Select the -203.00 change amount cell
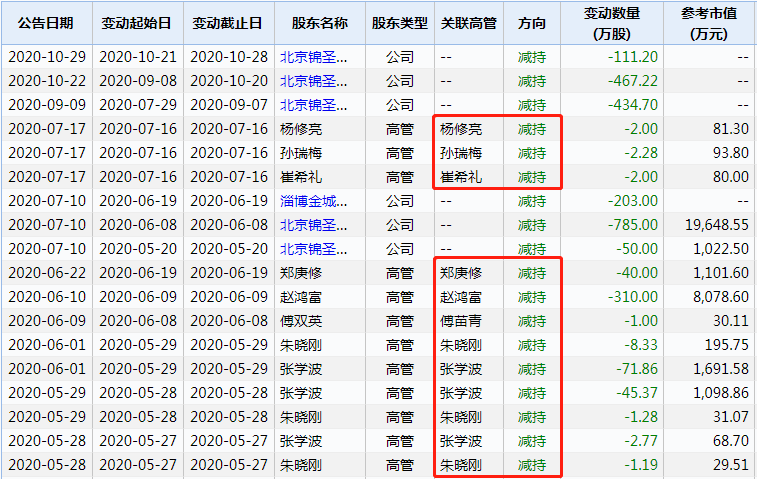 point(633,201)
